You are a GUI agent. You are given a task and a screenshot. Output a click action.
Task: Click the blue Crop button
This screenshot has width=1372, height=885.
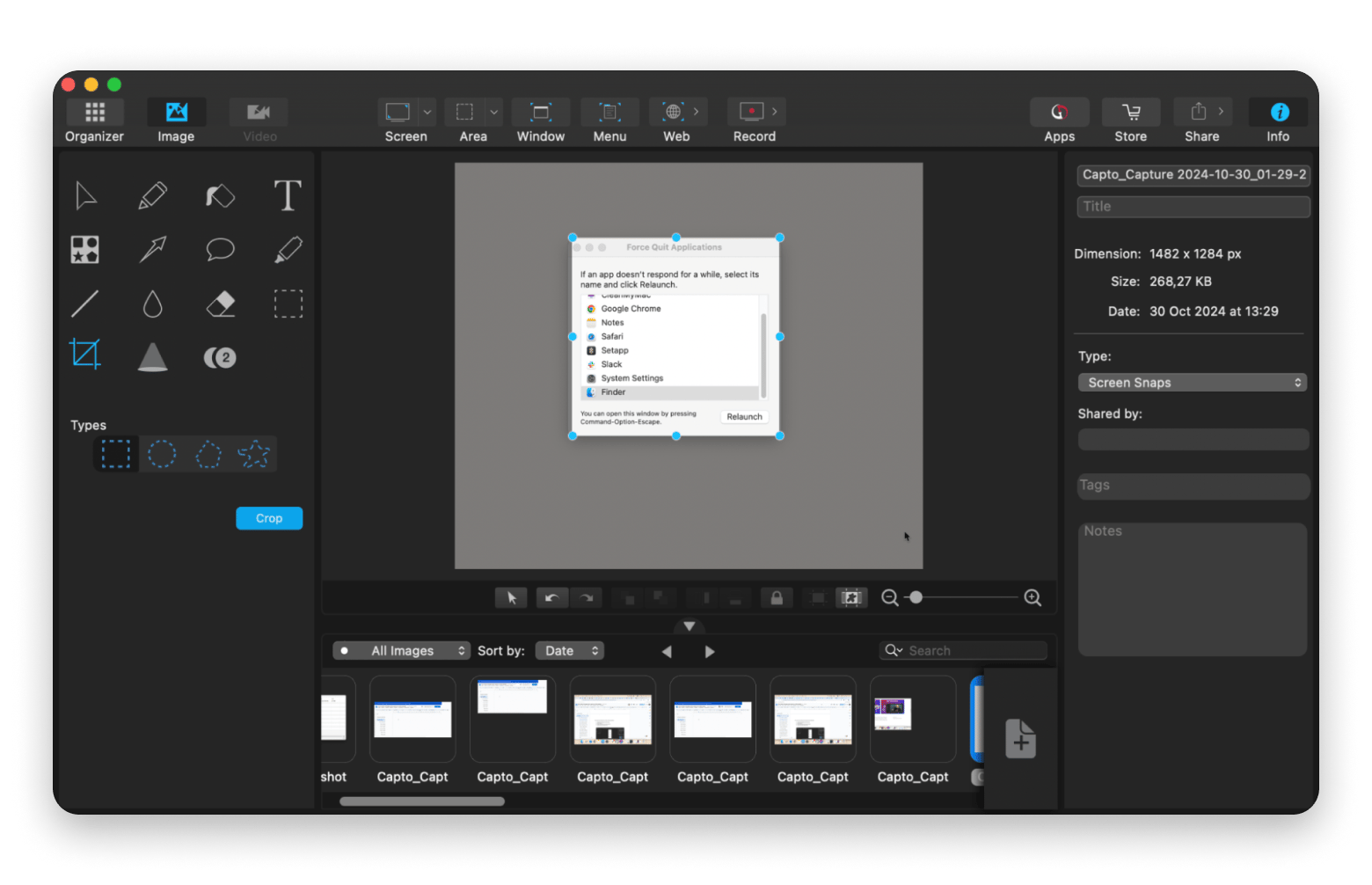coord(269,518)
